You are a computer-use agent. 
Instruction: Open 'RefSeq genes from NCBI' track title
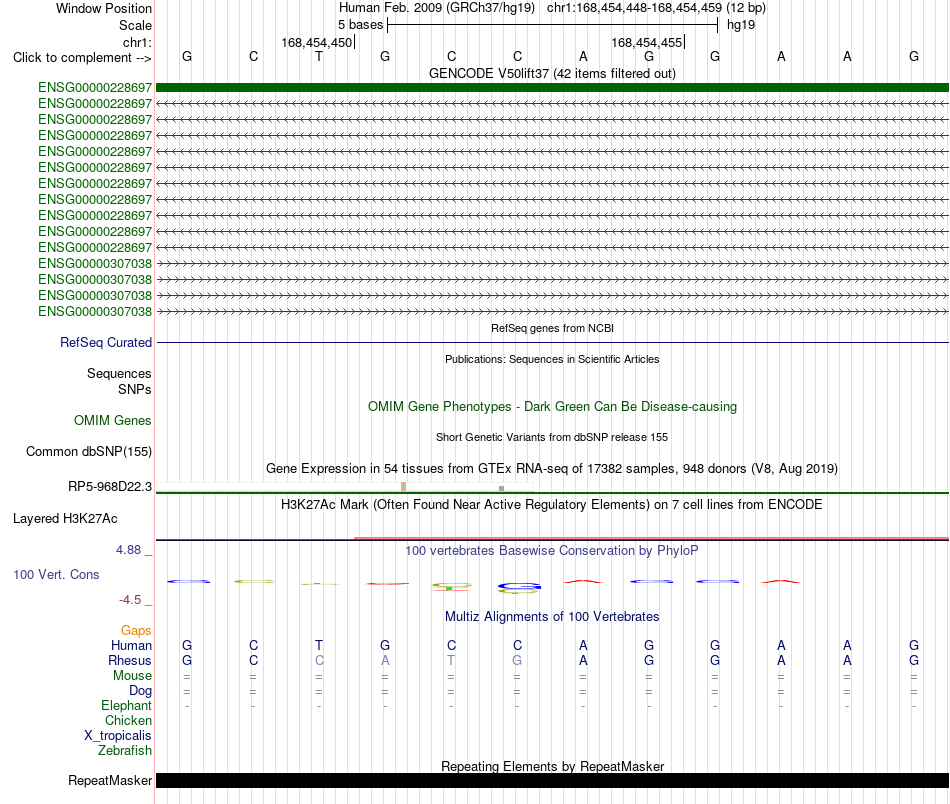click(552, 328)
